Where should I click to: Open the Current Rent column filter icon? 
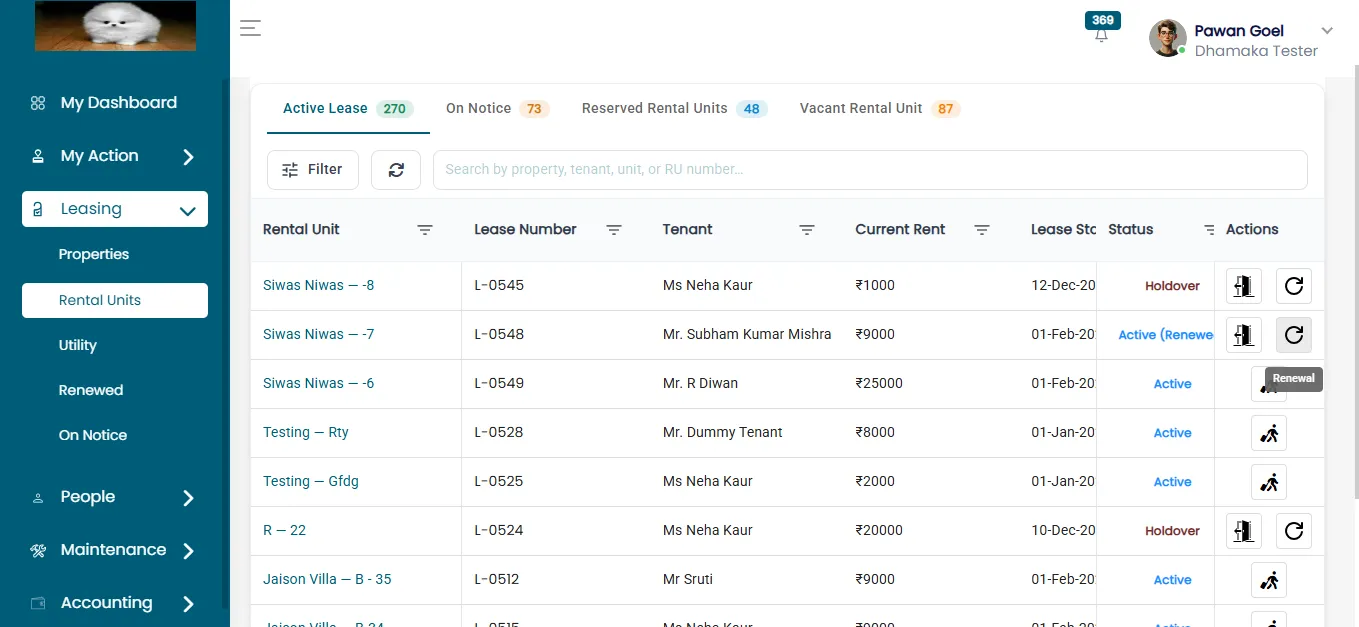click(x=982, y=230)
